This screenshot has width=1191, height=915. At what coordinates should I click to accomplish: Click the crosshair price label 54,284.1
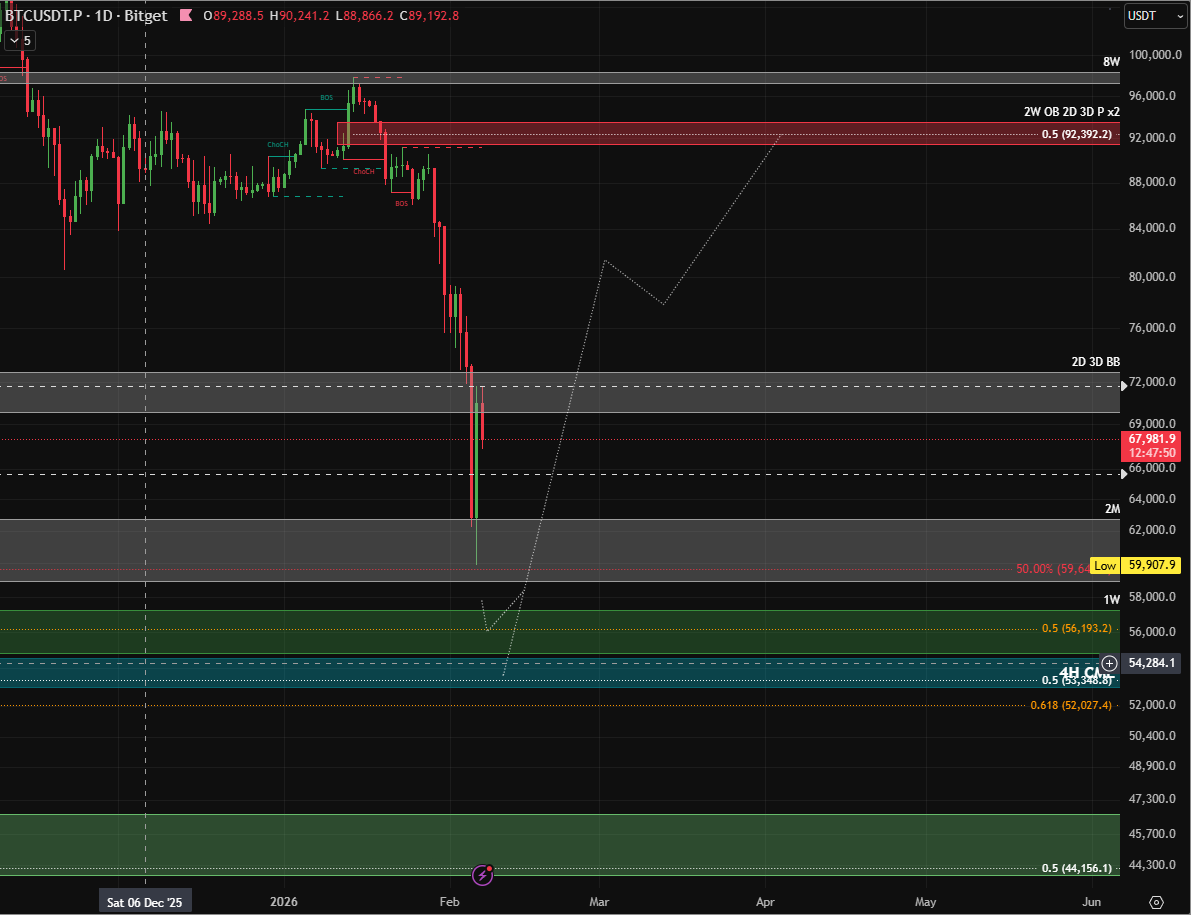(x=1152, y=663)
